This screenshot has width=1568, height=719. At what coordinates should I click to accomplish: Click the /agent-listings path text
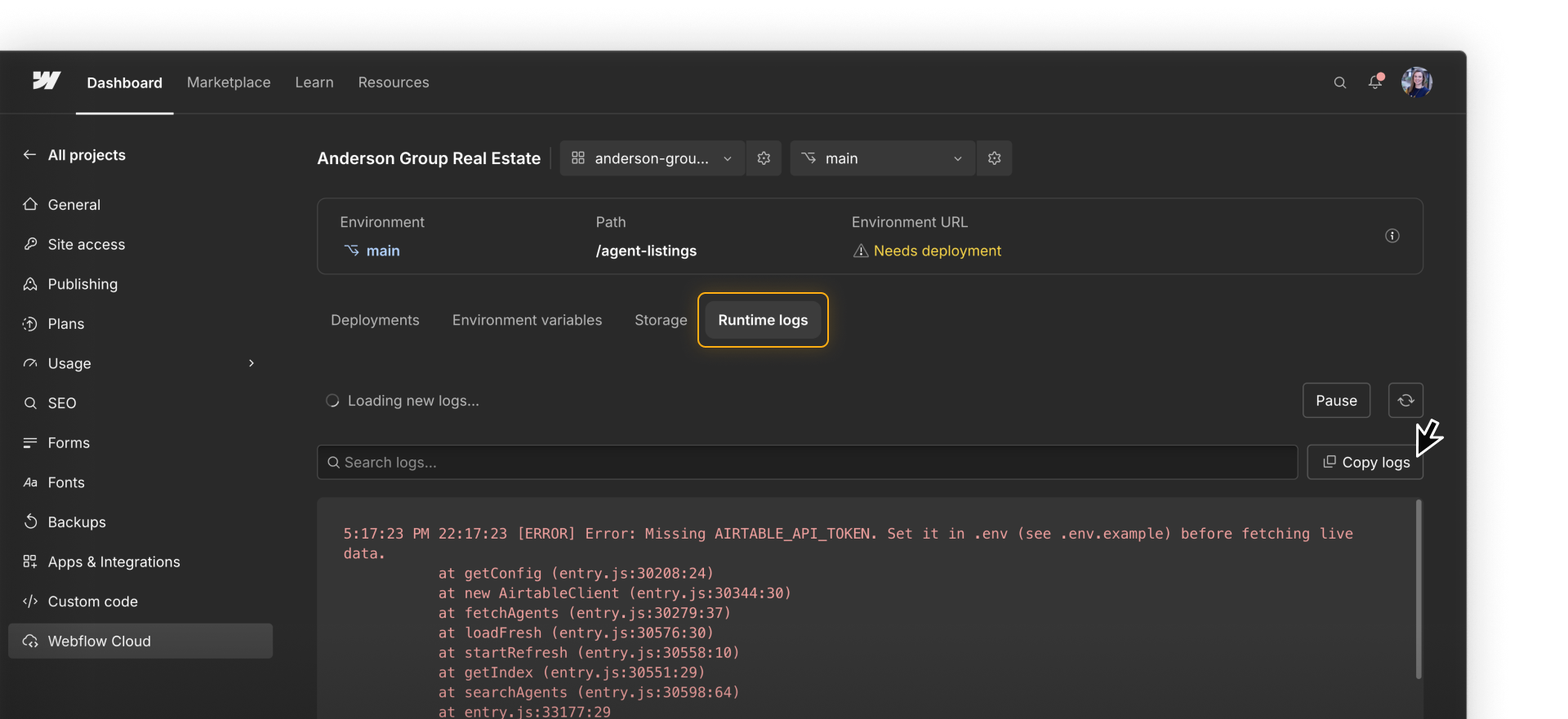coord(646,251)
